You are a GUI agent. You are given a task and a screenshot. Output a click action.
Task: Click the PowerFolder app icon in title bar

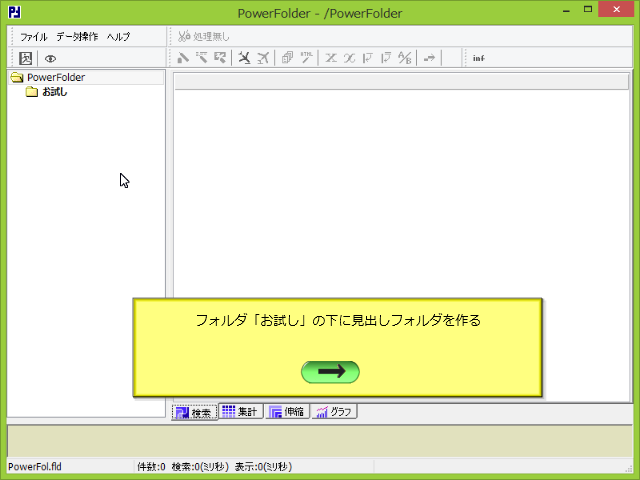point(14,12)
